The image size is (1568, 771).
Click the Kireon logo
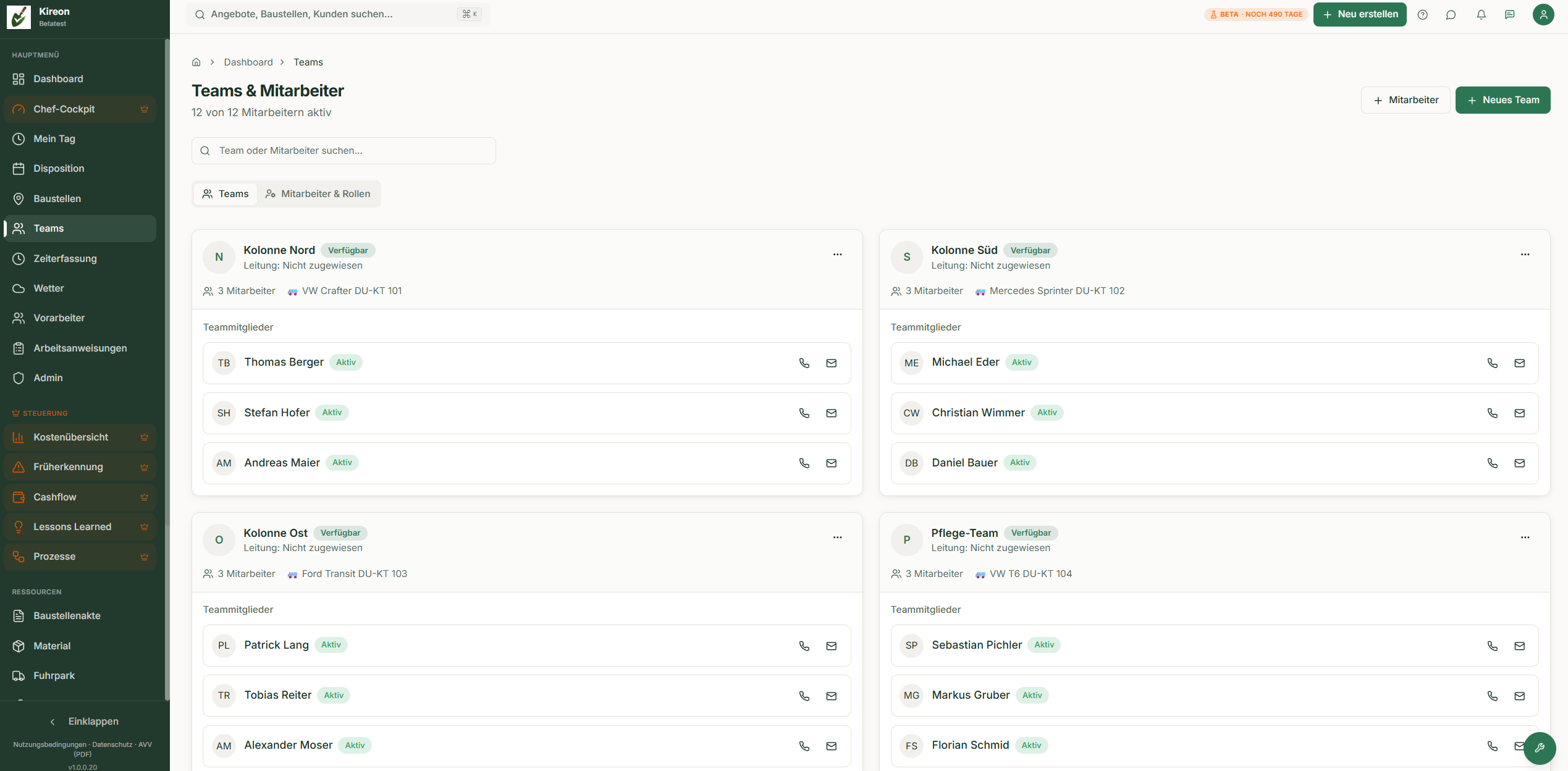(x=19, y=17)
